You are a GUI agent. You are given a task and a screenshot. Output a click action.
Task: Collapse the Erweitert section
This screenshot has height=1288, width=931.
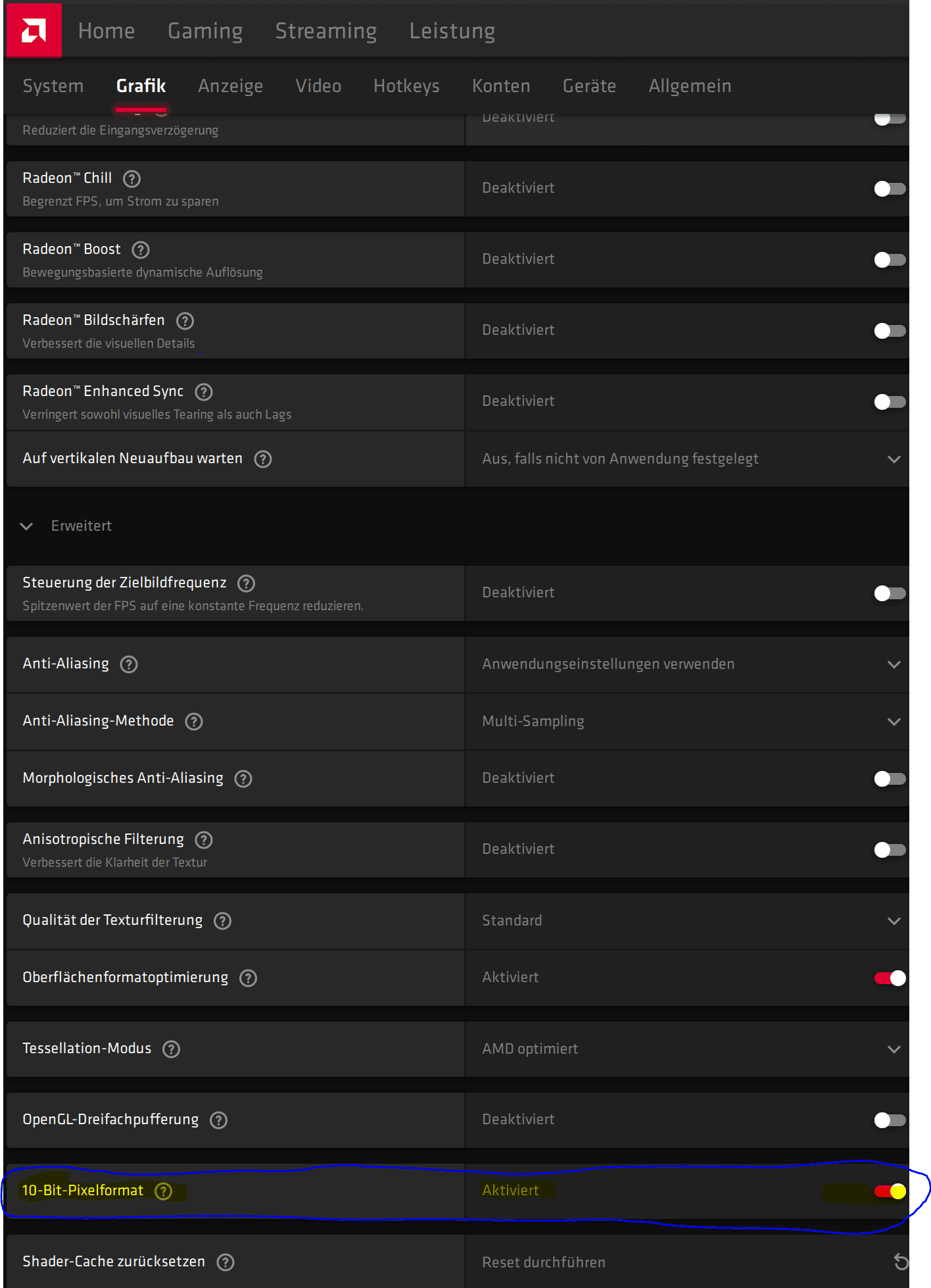tap(27, 526)
